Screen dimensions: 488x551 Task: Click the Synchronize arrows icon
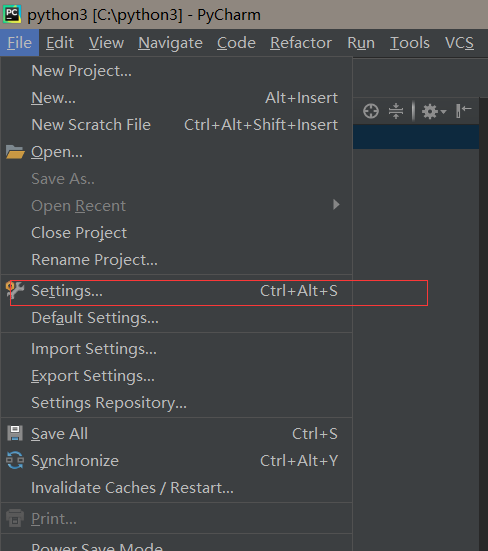coord(15,460)
